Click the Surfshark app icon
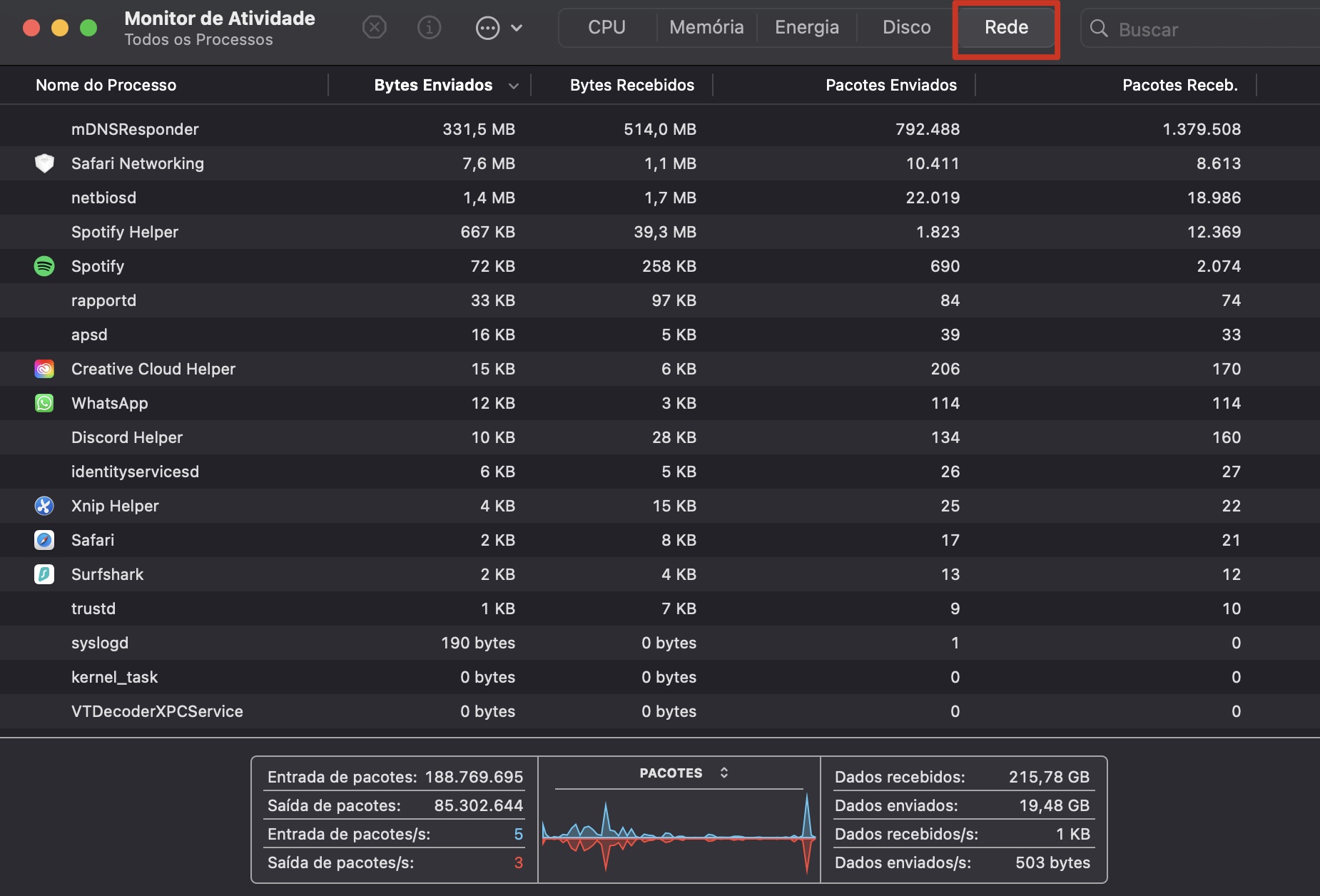 [x=44, y=574]
